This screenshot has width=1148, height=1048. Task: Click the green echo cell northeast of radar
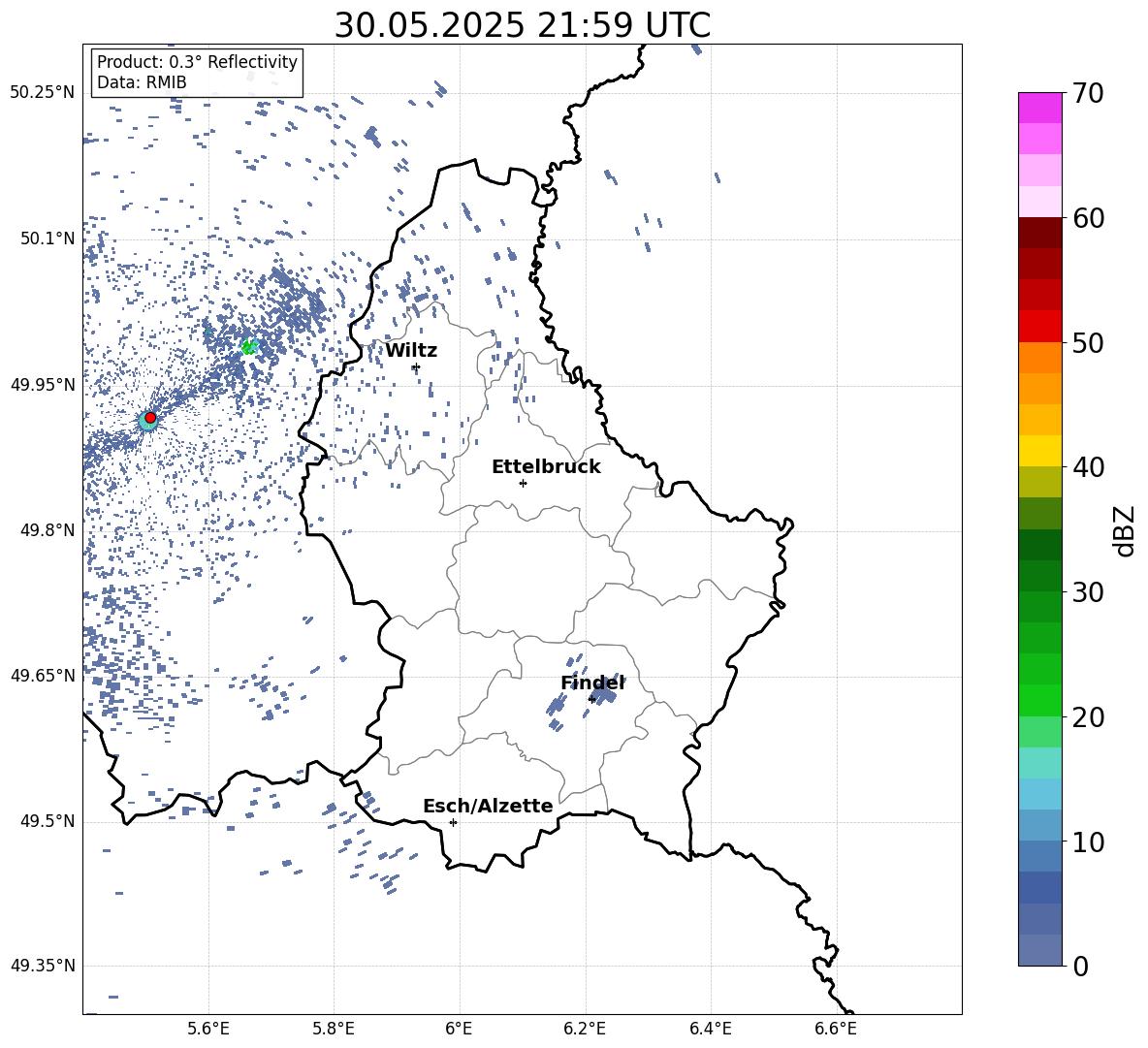(249, 347)
